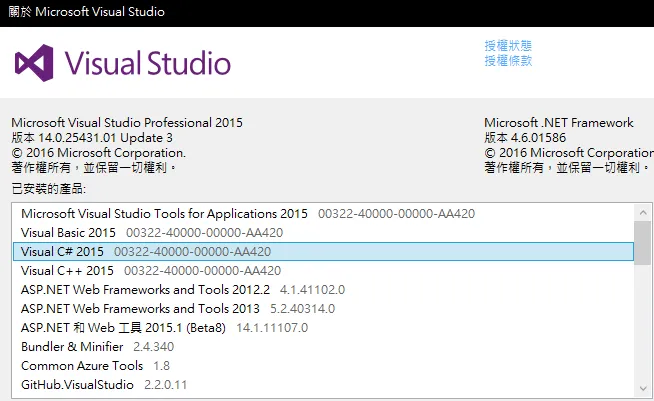Viewport: 654px width, 401px height.
Task: Select ASP.NET Web Frameworks and Tools 2012.2 row
Action: [323, 290]
